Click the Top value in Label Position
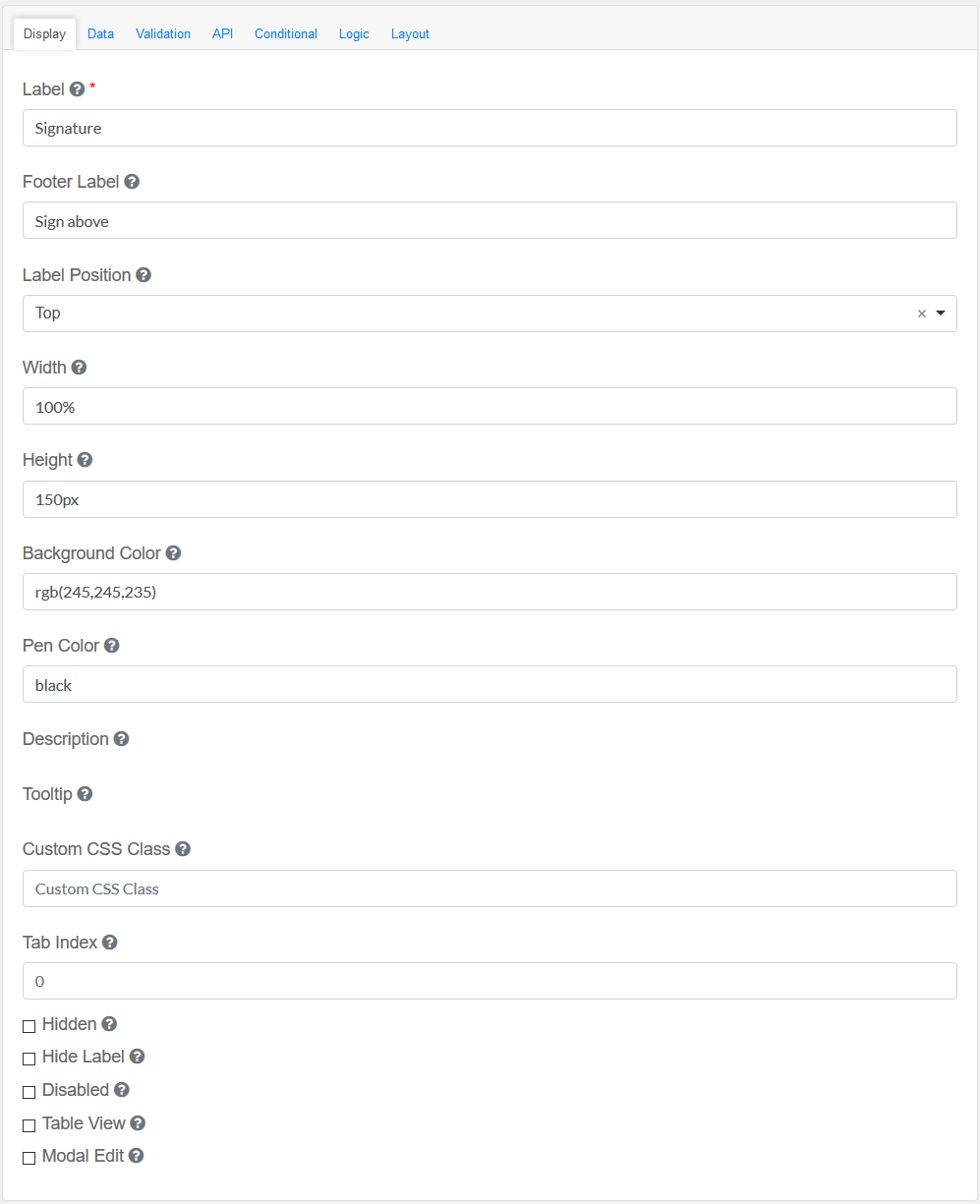Viewport: 980px width, 1204px height. point(48,314)
